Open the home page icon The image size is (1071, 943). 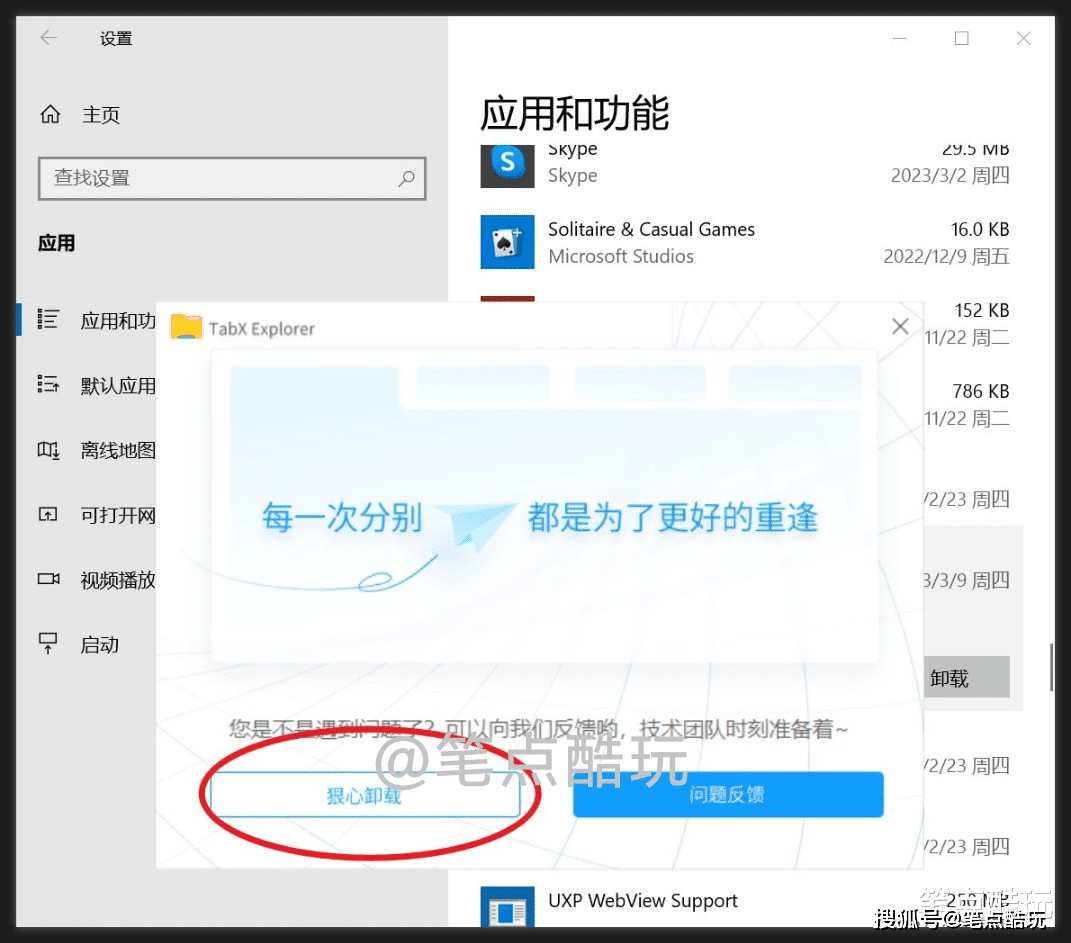[x=51, y=114]
